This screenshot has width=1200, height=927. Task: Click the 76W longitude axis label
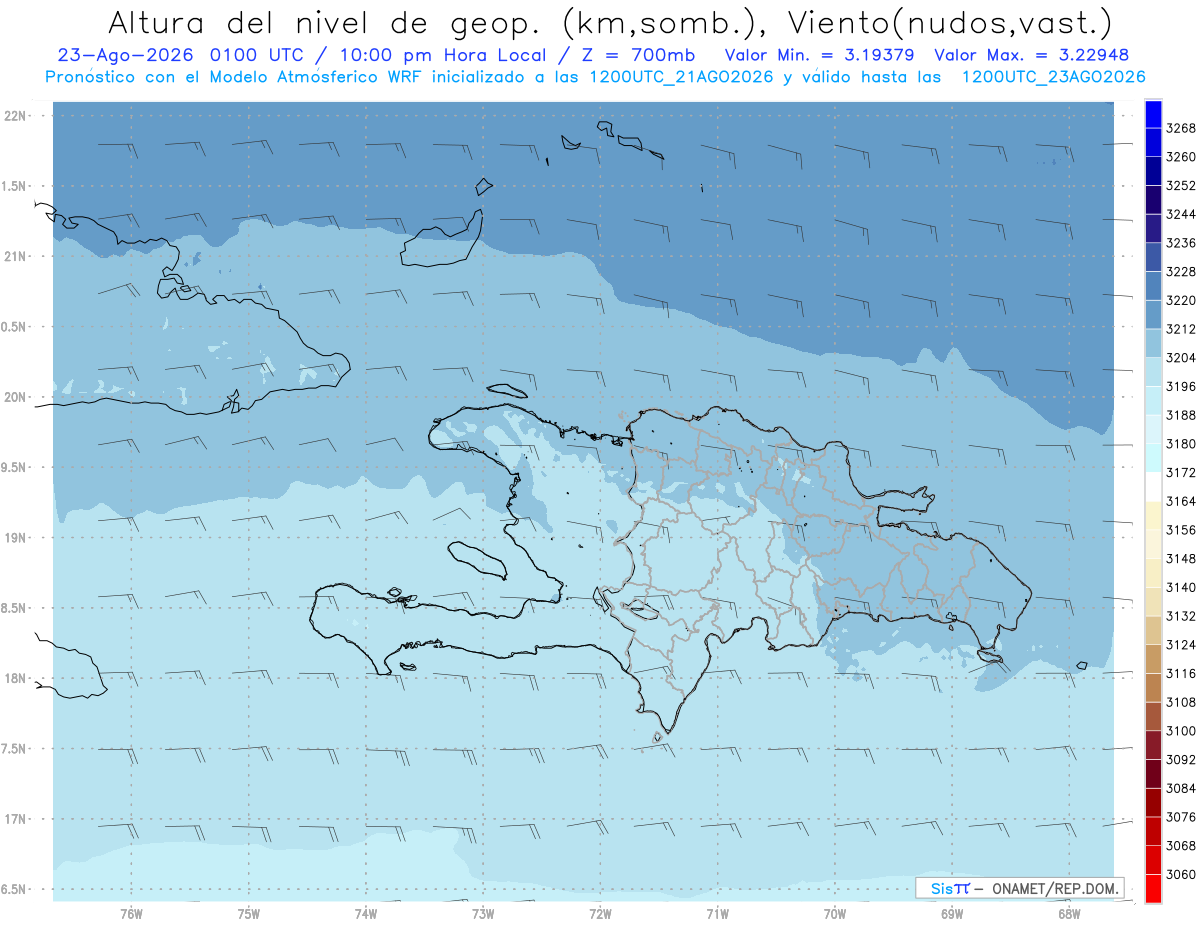[131, 912]
